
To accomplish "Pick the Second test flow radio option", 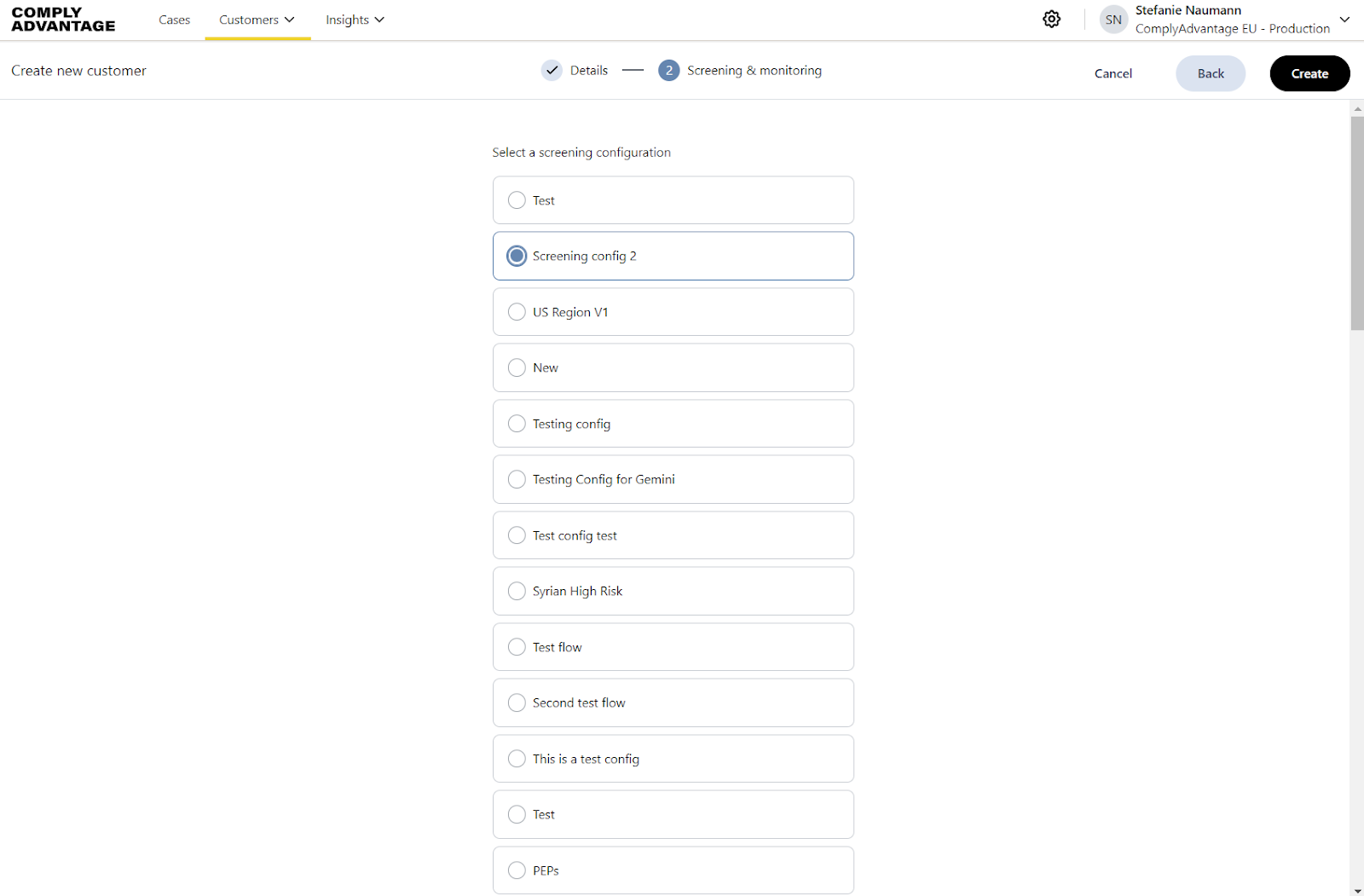I will pos(517,703).
